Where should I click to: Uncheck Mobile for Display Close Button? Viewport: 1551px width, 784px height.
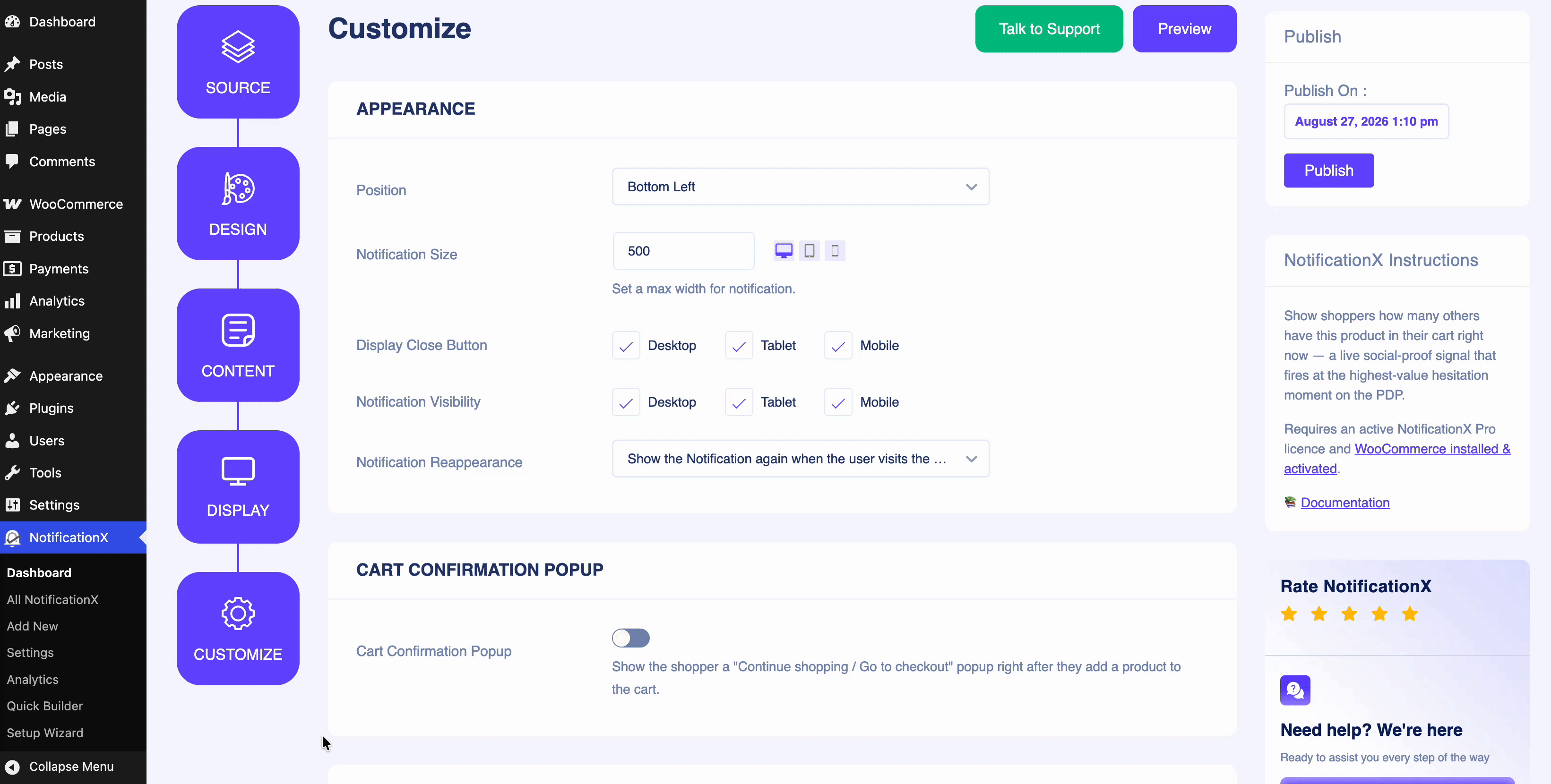click(838, 345)
